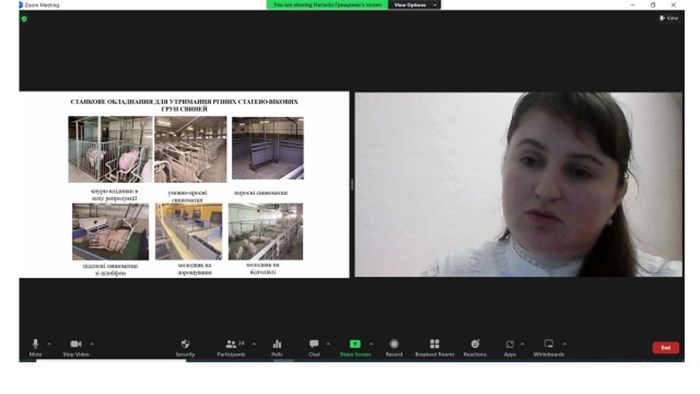The height and width of the screenshot is (394, 700).
Task: Open the Participants panel
Action: [231, 348]
